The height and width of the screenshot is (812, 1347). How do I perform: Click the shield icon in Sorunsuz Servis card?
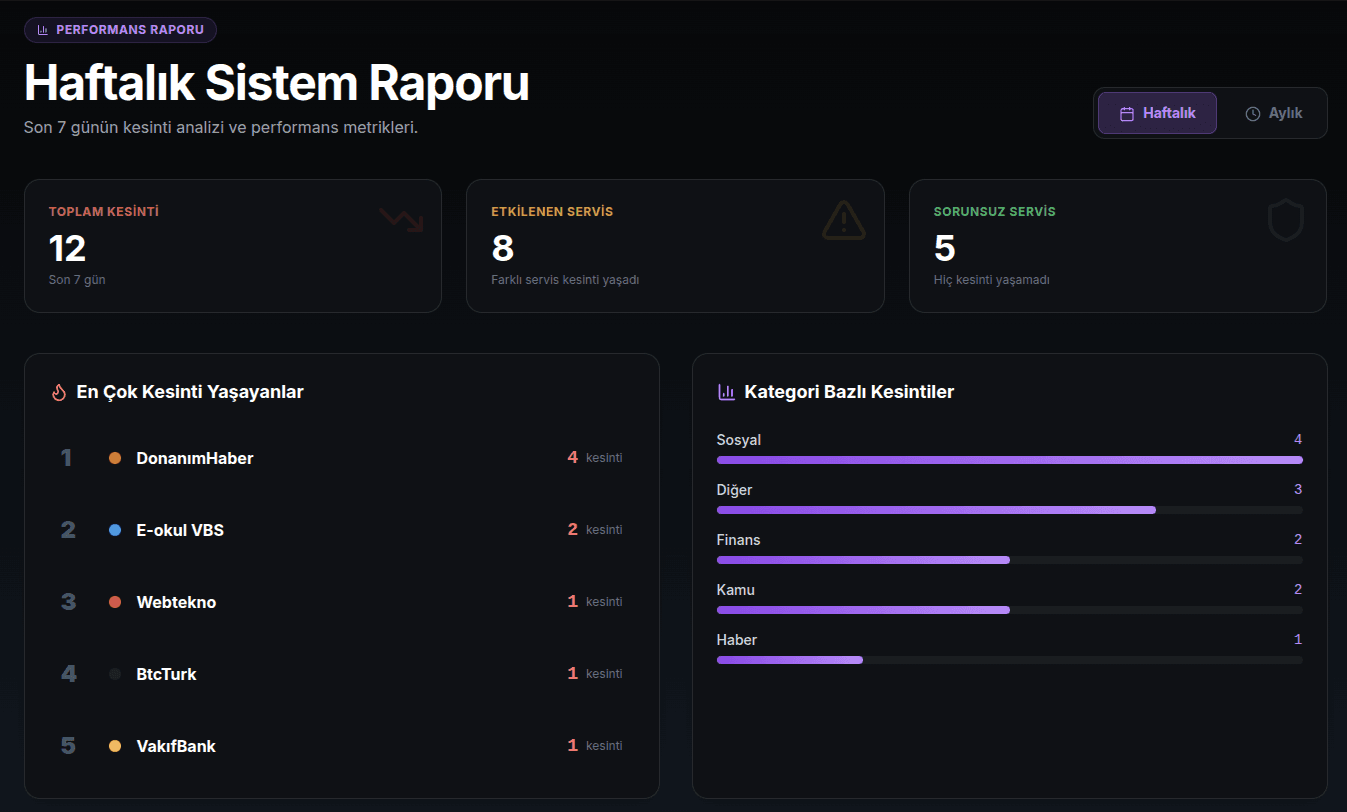(x=1285, y=220)
